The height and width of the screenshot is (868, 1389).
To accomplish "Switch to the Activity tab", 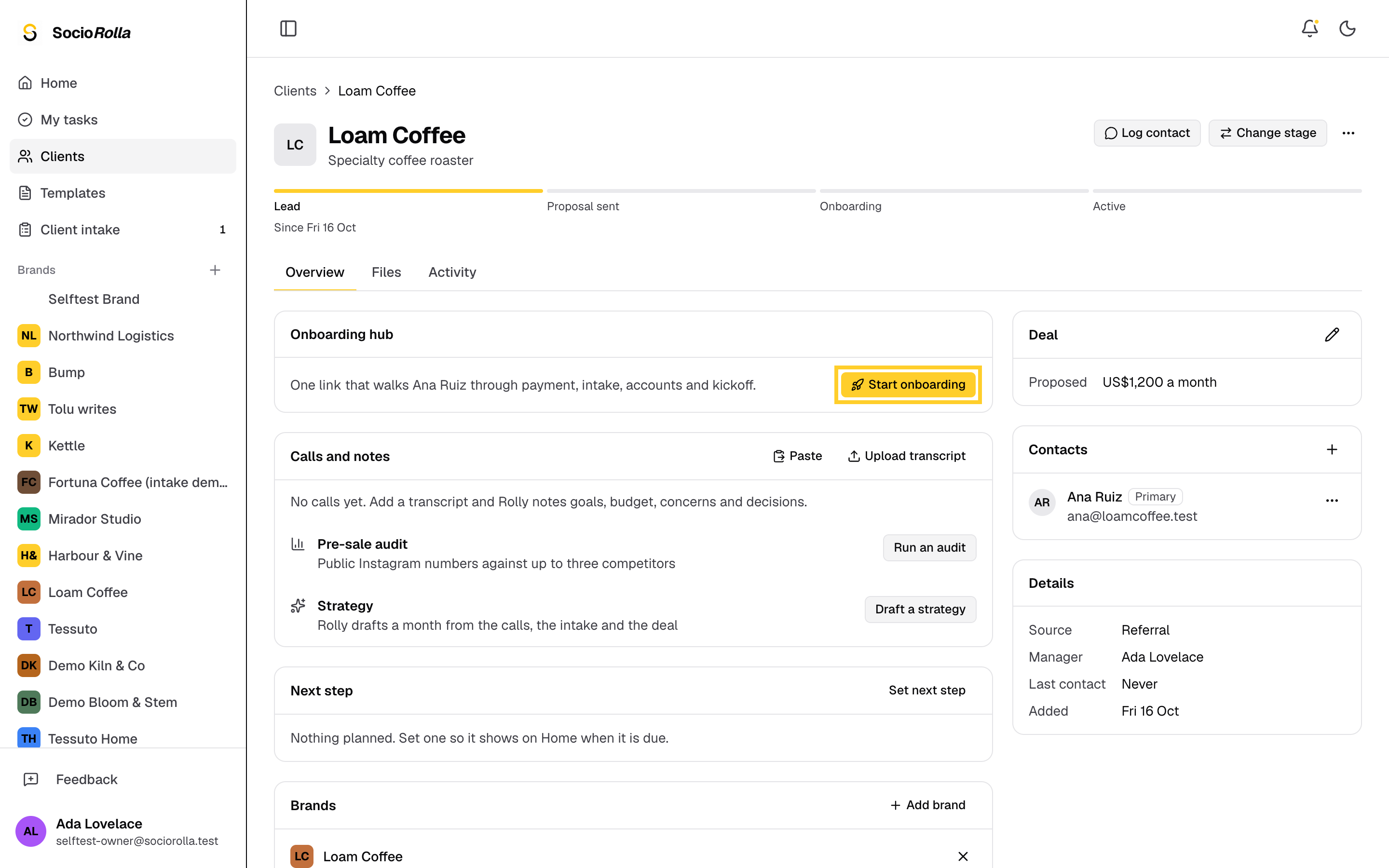I will 452,272.
